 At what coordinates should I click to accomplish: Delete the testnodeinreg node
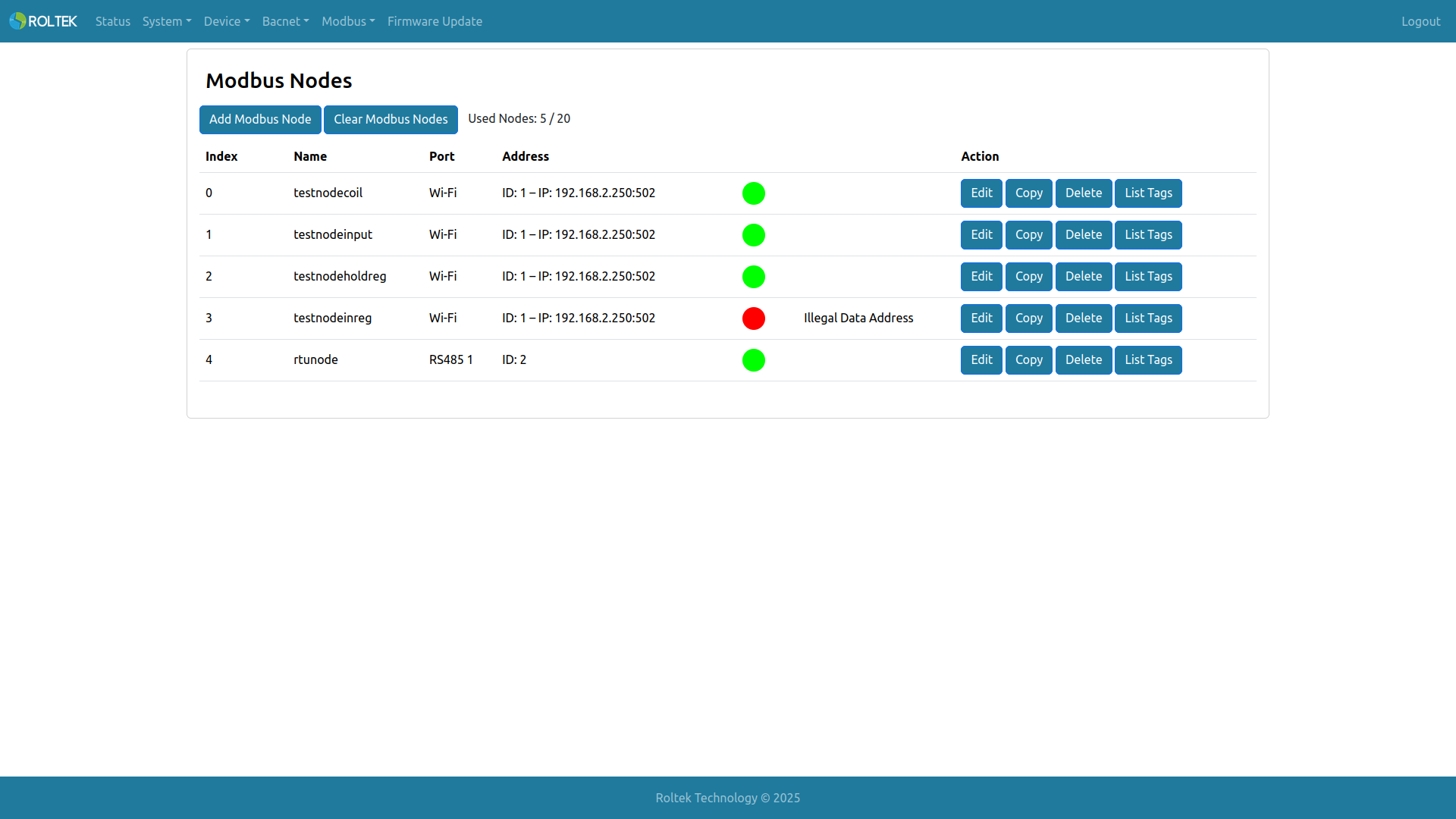click(x=1084, y=318)
